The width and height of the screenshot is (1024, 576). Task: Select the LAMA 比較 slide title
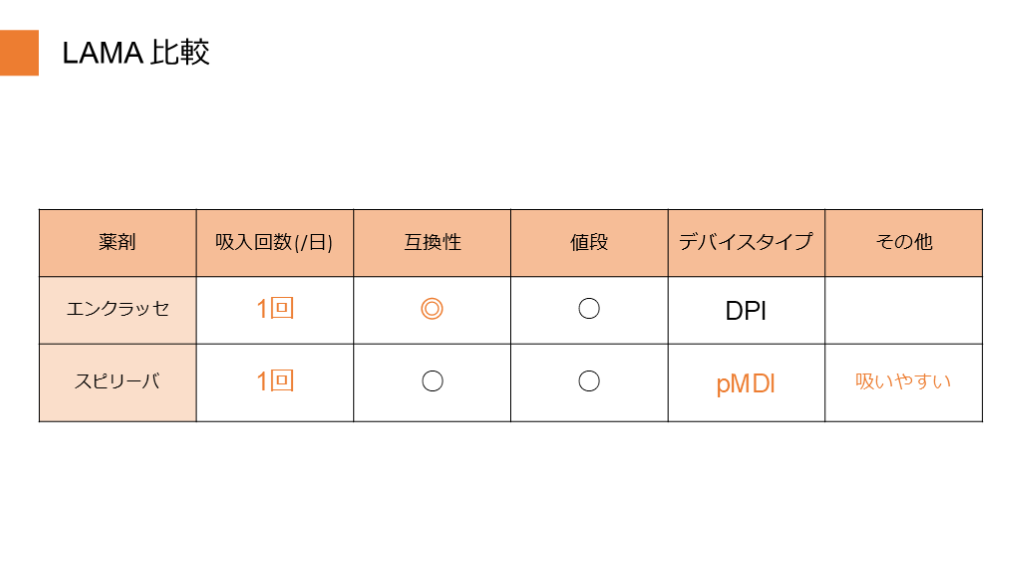136,53
